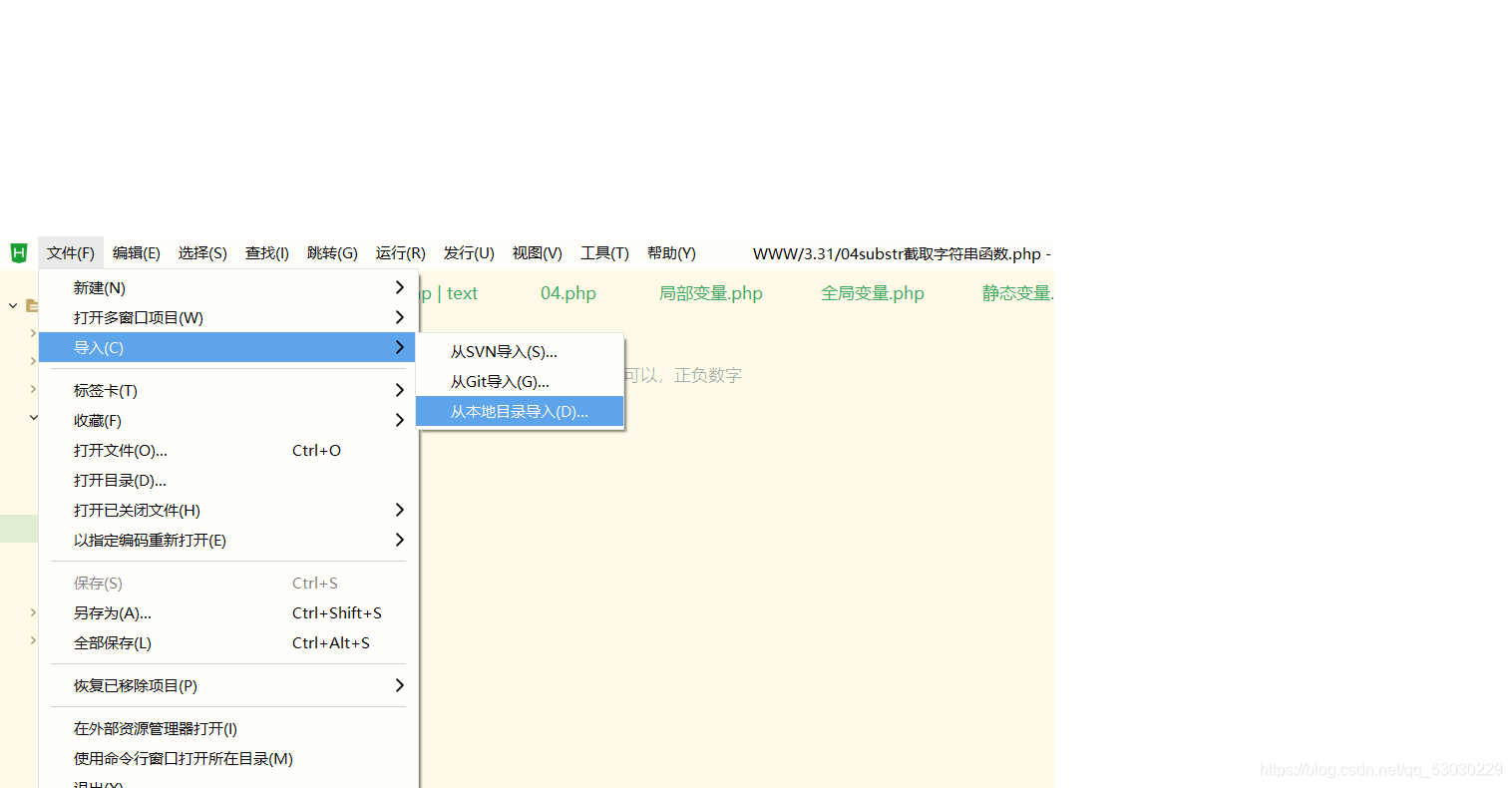Expand the 收藏(F) submenu

coord(398,420)
